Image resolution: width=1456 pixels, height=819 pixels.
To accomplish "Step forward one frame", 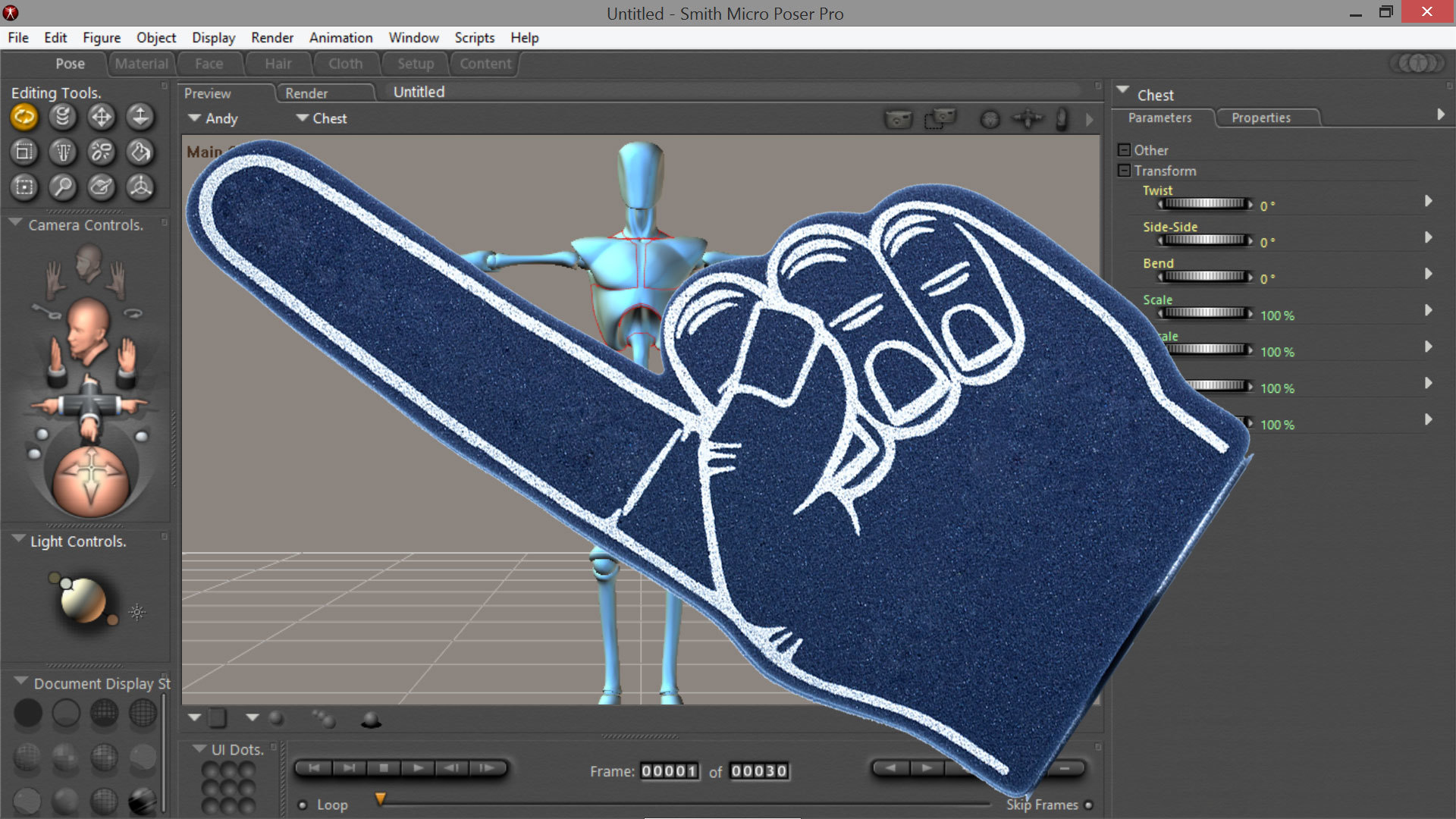I will coord(486,768).
